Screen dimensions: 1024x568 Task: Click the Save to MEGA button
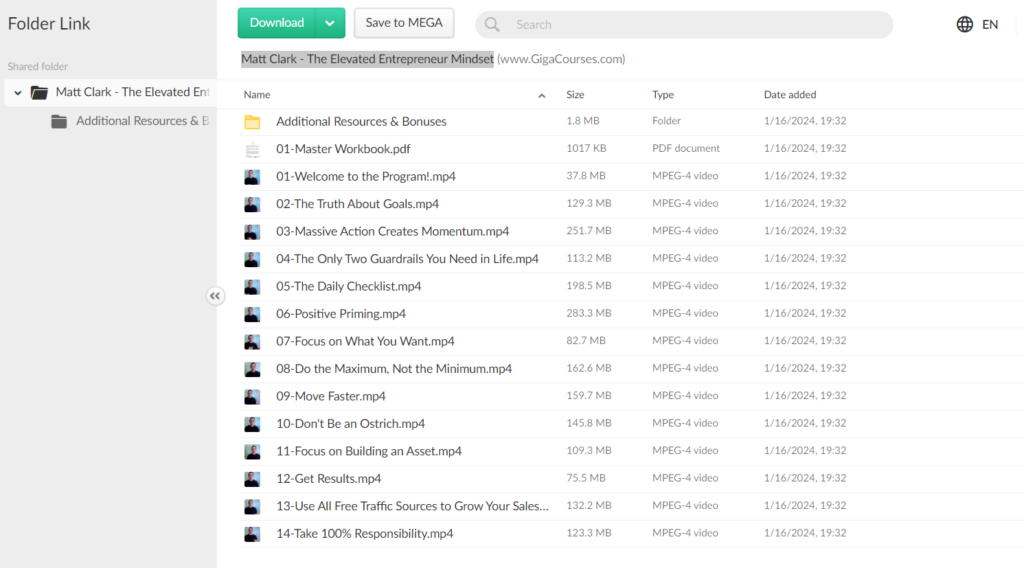point(404,23)
